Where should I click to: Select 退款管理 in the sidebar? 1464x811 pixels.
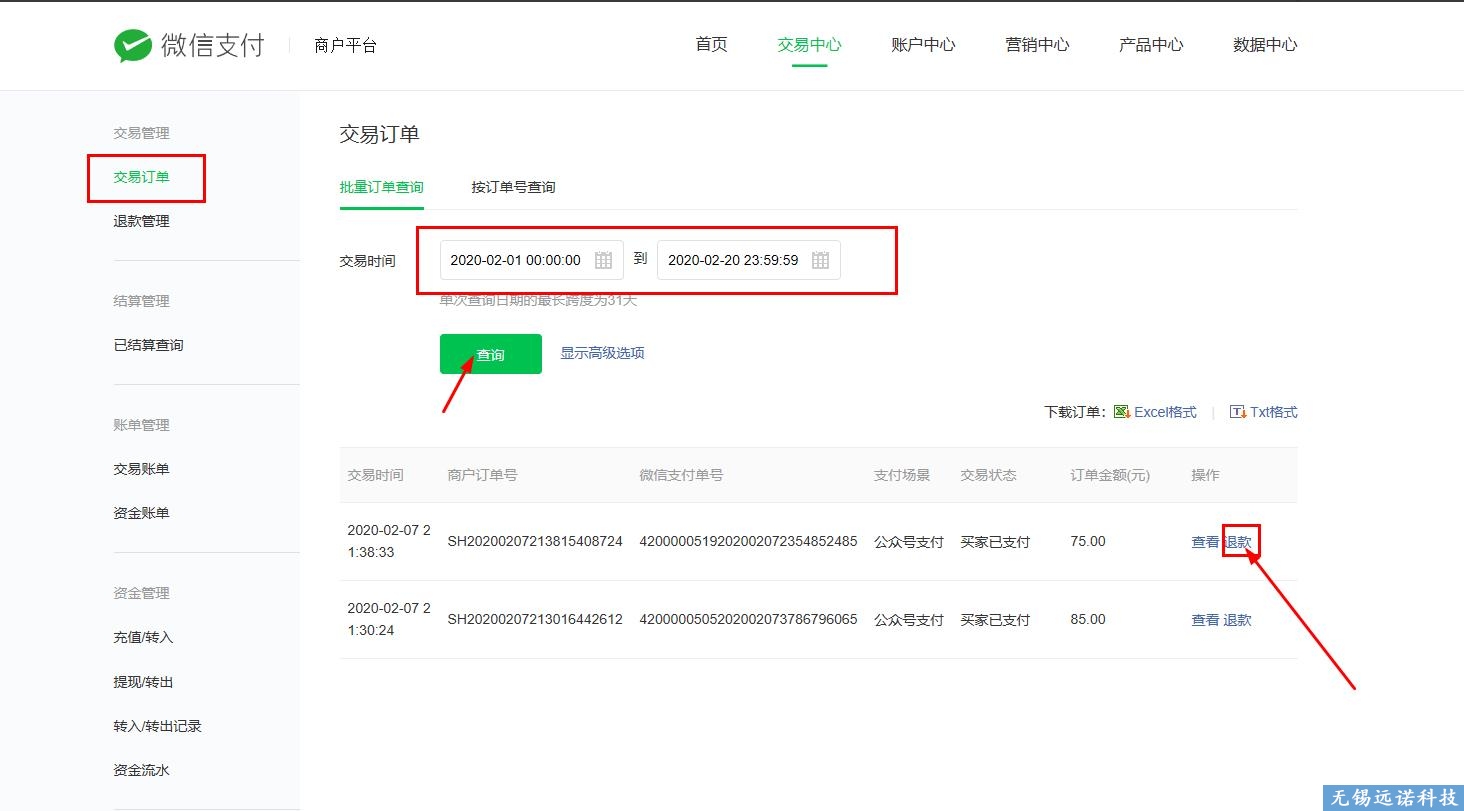142,221
